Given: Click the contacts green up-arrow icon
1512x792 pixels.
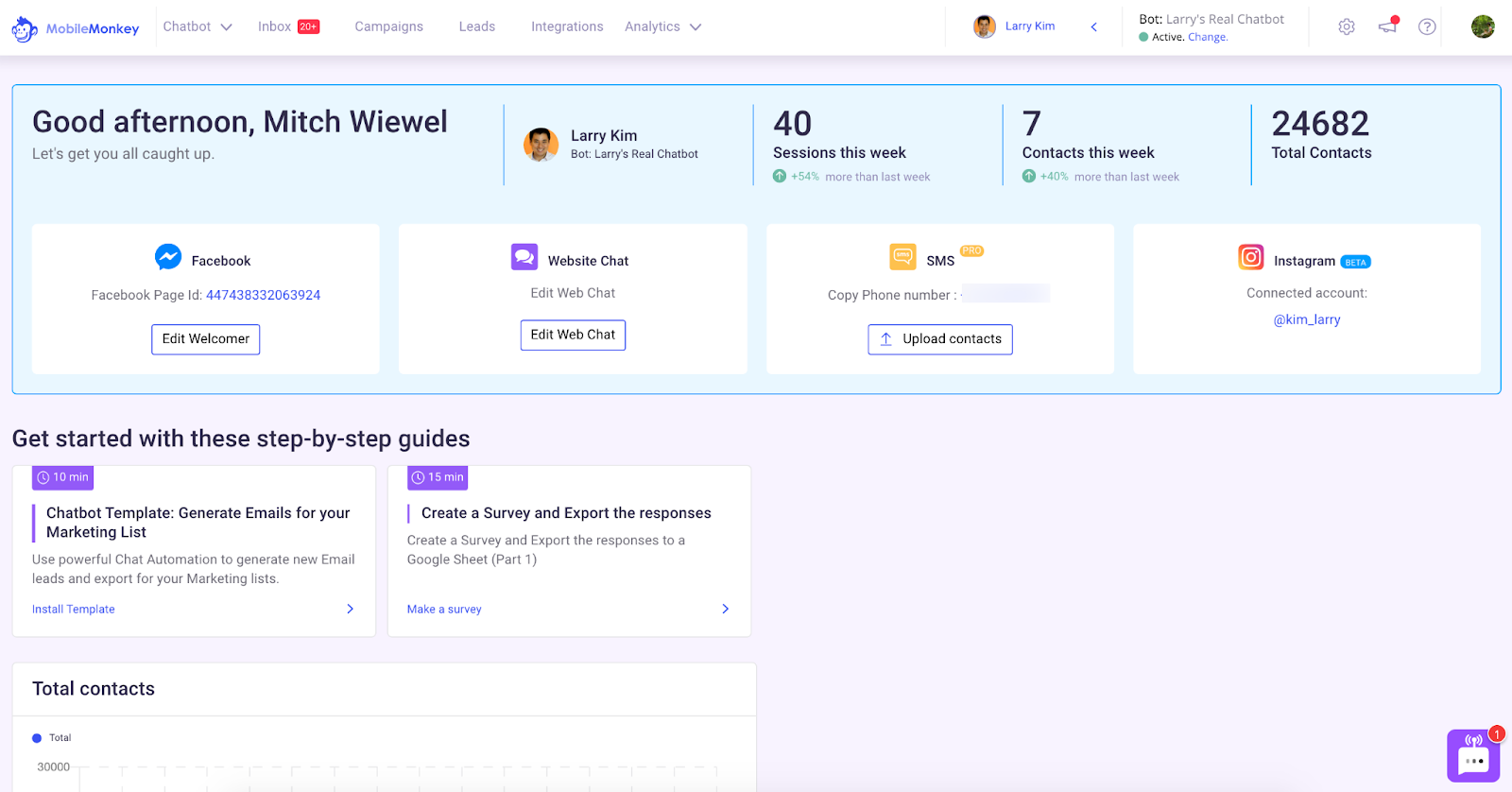Looking at the screenshot, I should coord(1029,176).
